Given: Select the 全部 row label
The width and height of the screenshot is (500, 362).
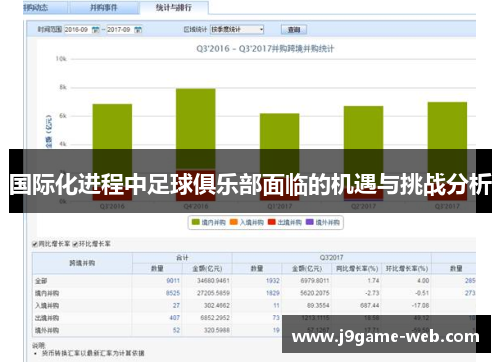Looking at the screenshot, I should pos(41,281).
